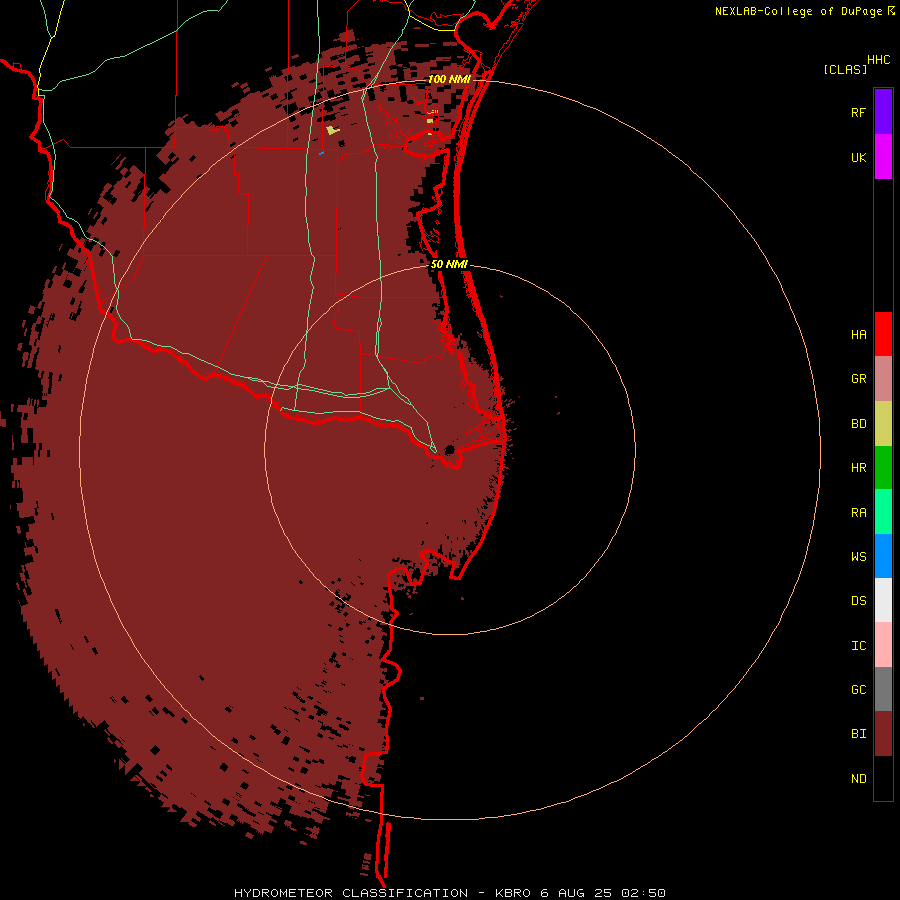
Task: Click the black radar site dot at map center
Action: pyautogui.click(x=449, y=449)
